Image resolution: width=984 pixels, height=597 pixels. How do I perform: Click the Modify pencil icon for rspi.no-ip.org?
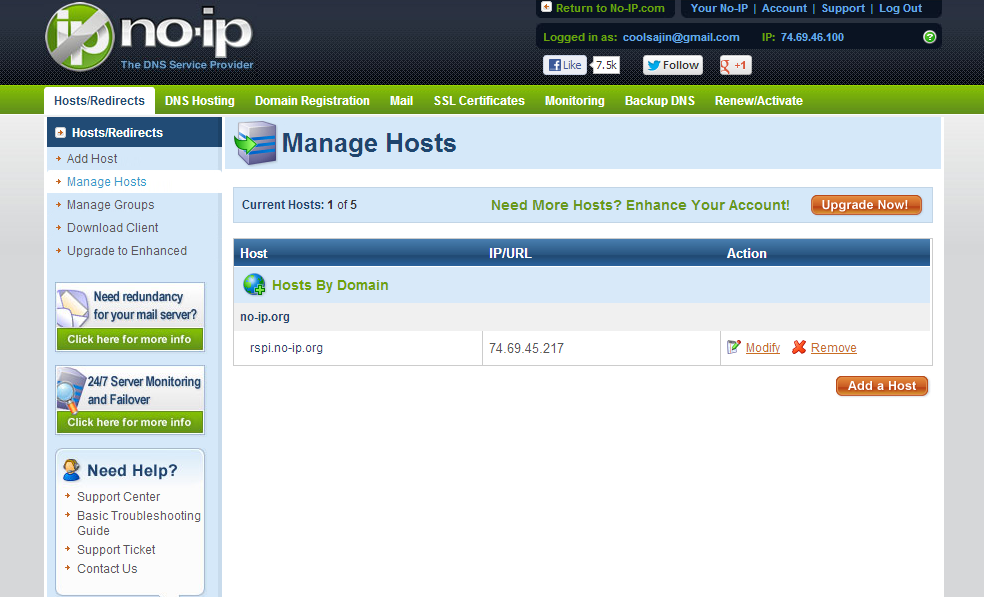tap(734, 347)
